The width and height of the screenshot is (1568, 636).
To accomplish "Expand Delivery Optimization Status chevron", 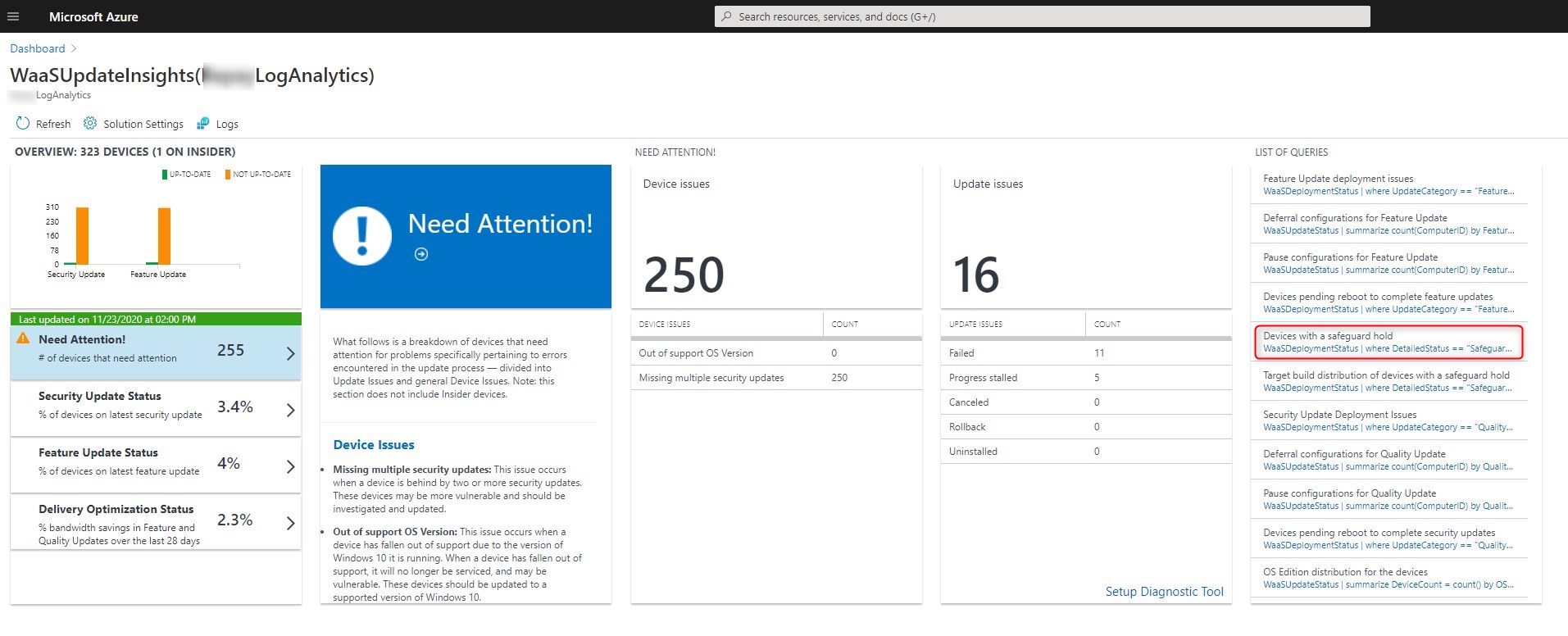I will (x=290, y=523).
